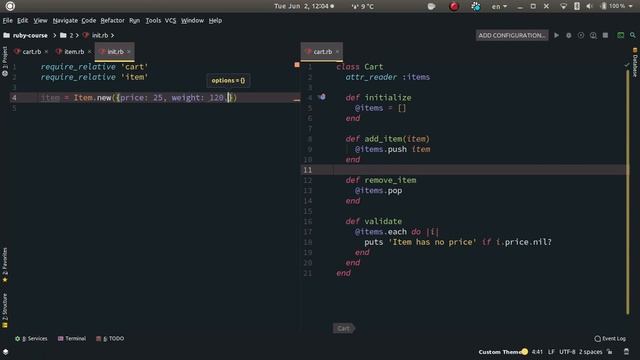Image resolution: width=640 pixels, height=360 pixels.
Task: Click the right editor vertical scrollbar
Action: [627, 192]
